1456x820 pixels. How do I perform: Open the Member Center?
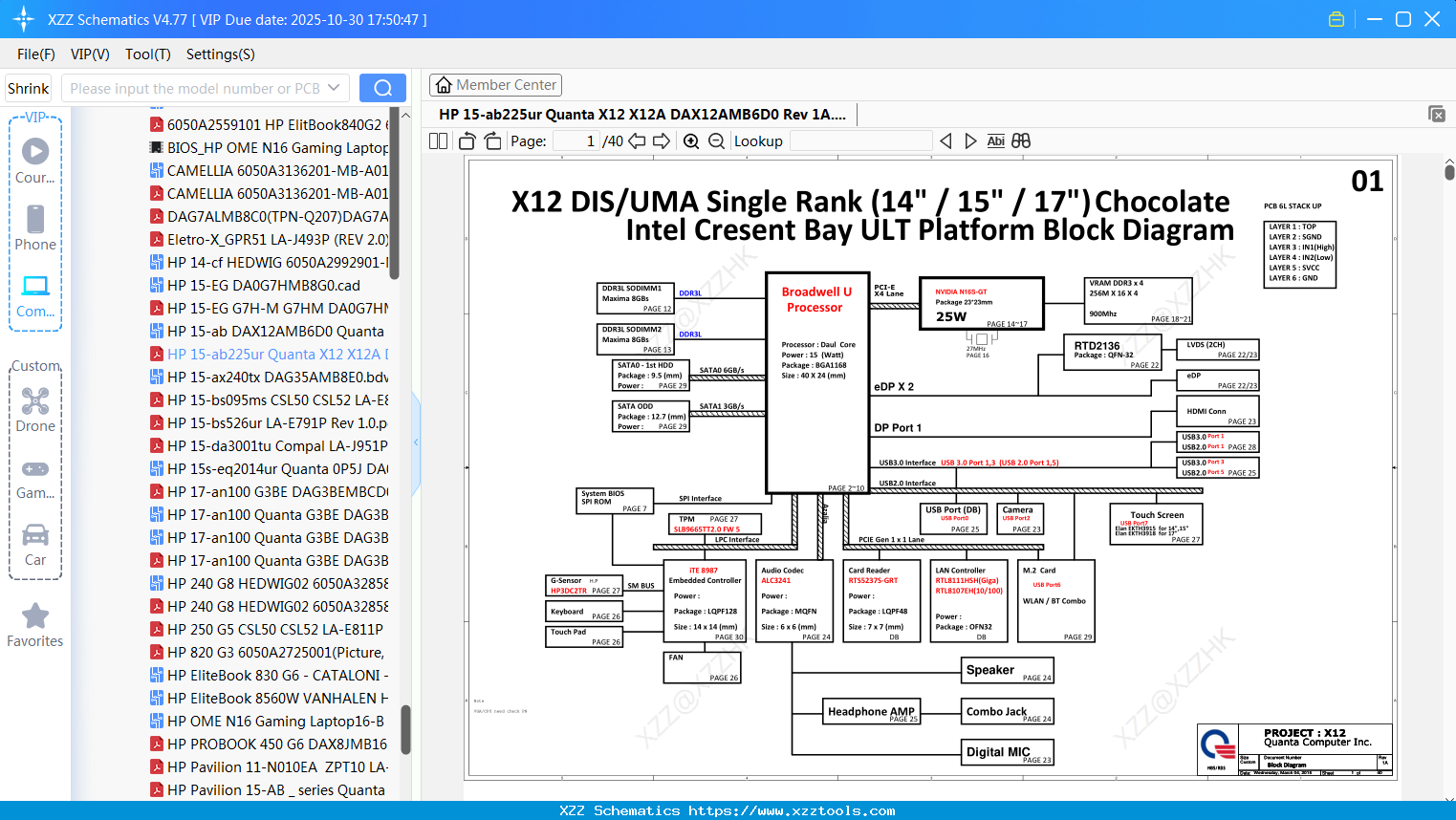coord(495,85)
